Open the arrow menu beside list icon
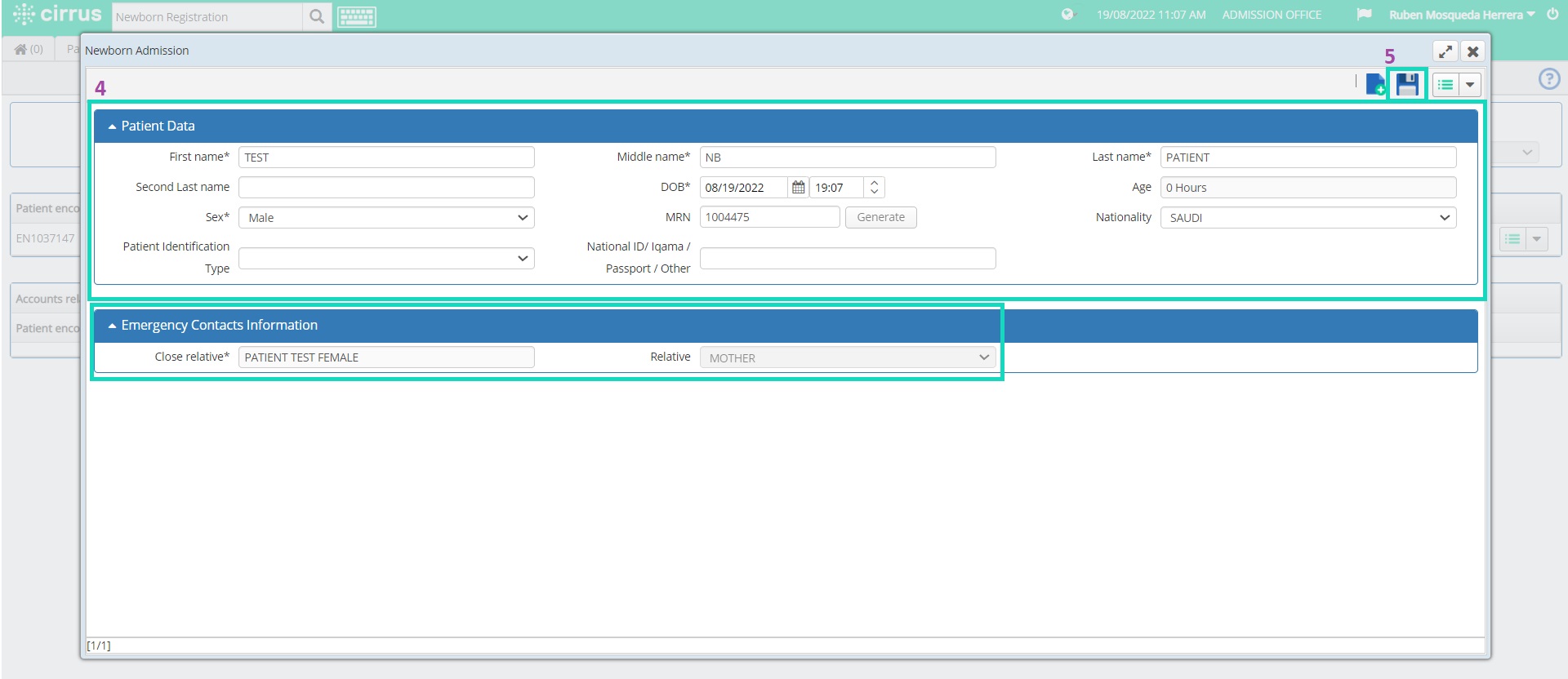1568x679 pixels. [1469, 84]
